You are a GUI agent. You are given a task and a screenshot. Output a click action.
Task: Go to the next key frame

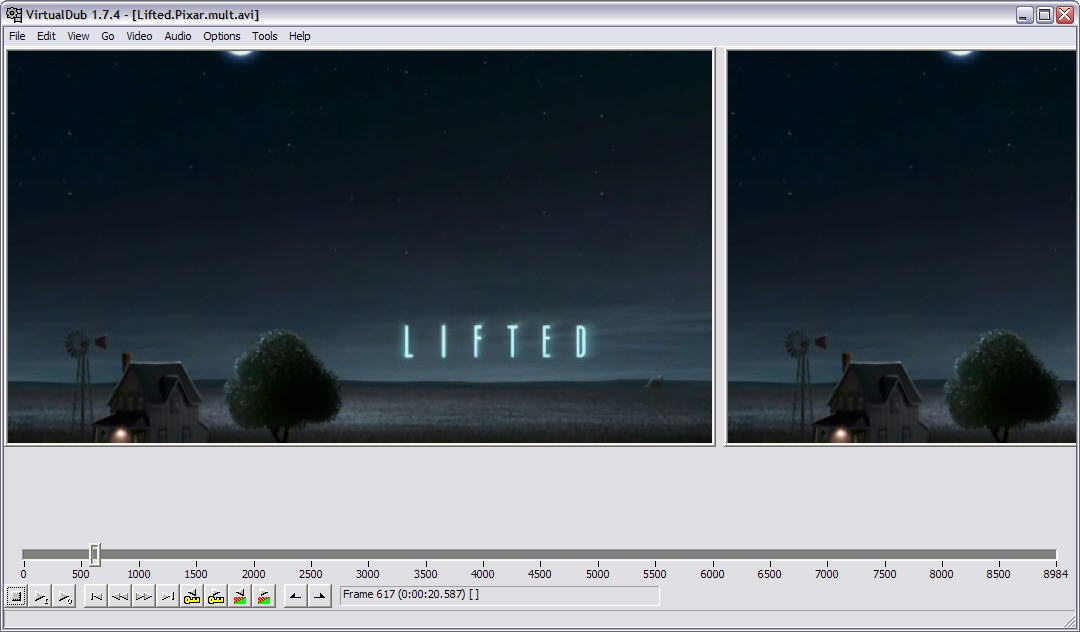click(216, 596)
